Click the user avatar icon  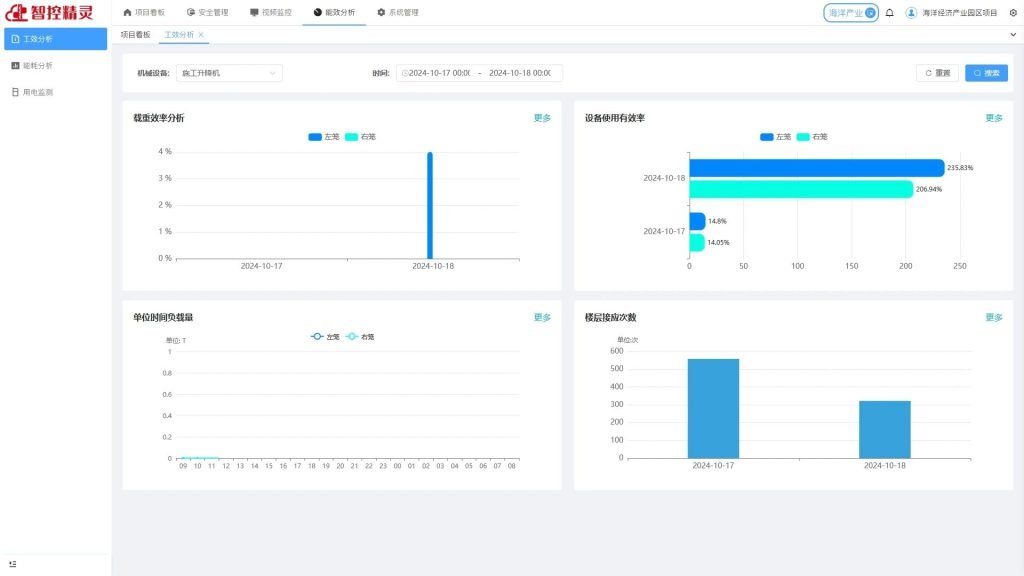(x=911, y=13)
